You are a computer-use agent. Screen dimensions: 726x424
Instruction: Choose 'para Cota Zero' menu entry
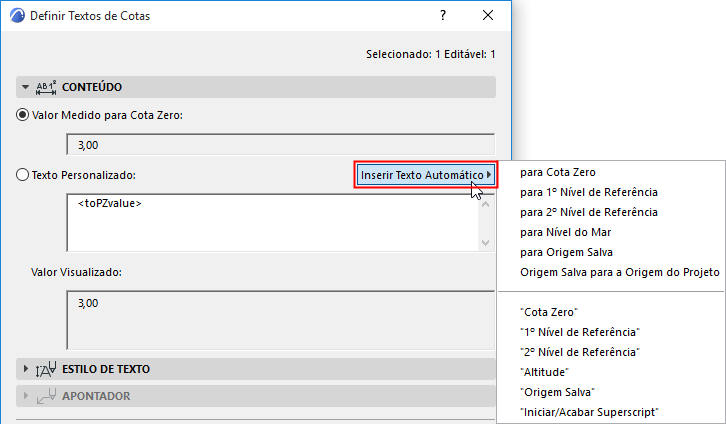coord(557,172)
